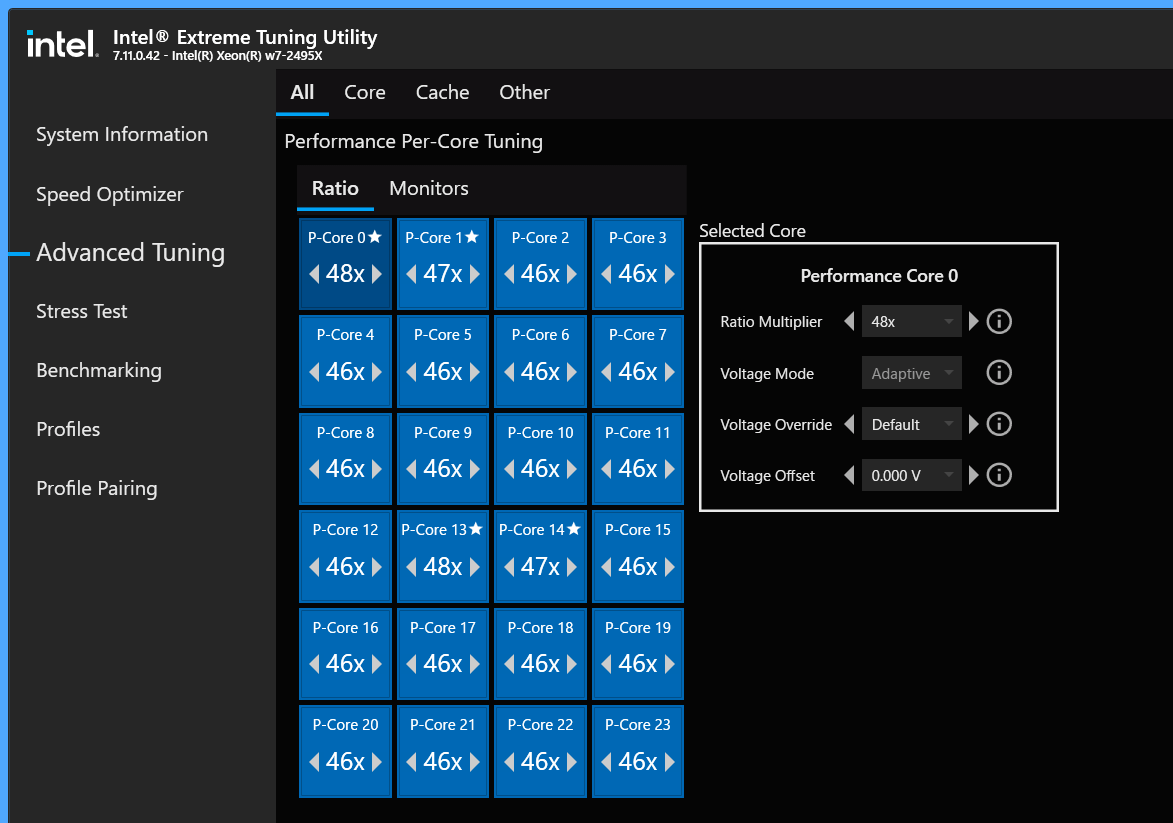Open System Information in sidebar
The image size is (1173, 823).
122,135
